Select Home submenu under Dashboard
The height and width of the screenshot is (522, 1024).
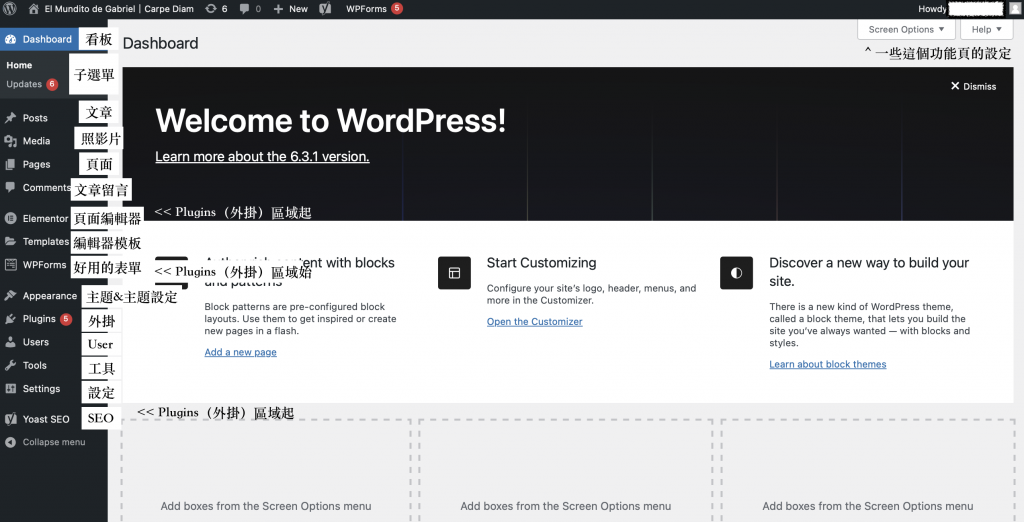coord(20,65)
